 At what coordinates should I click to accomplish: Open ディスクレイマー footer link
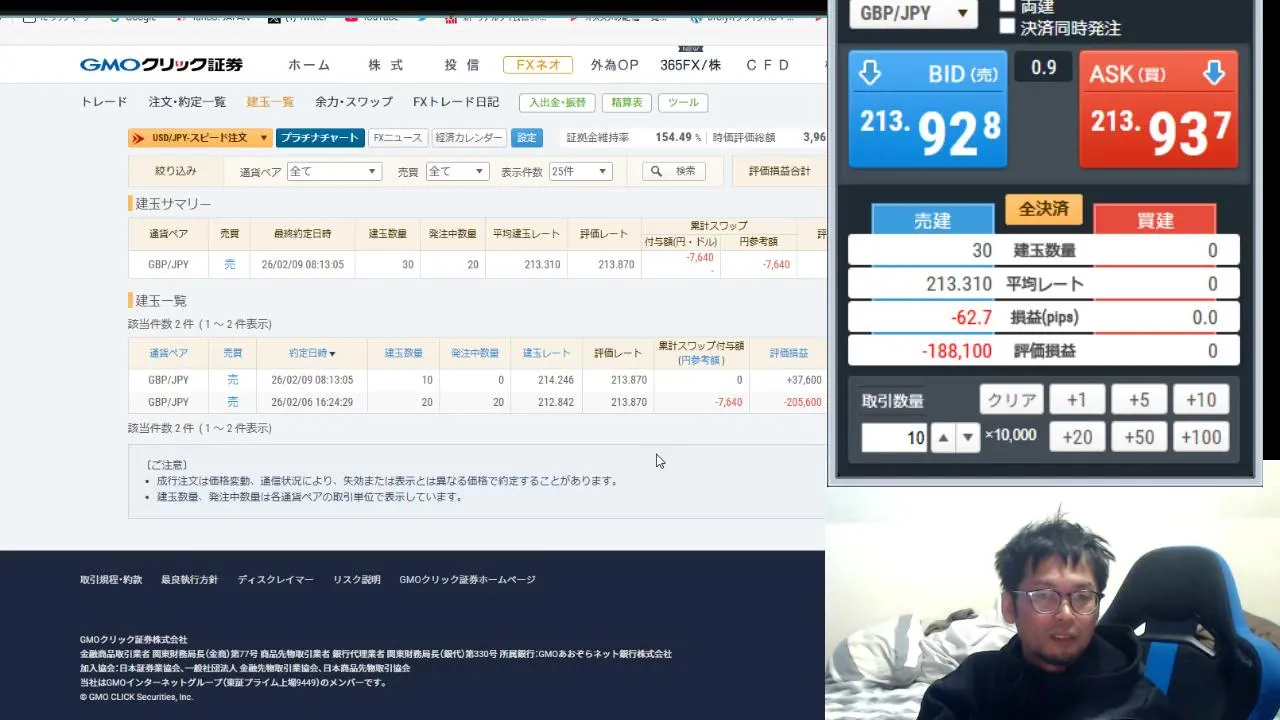(x=275, y=580)
